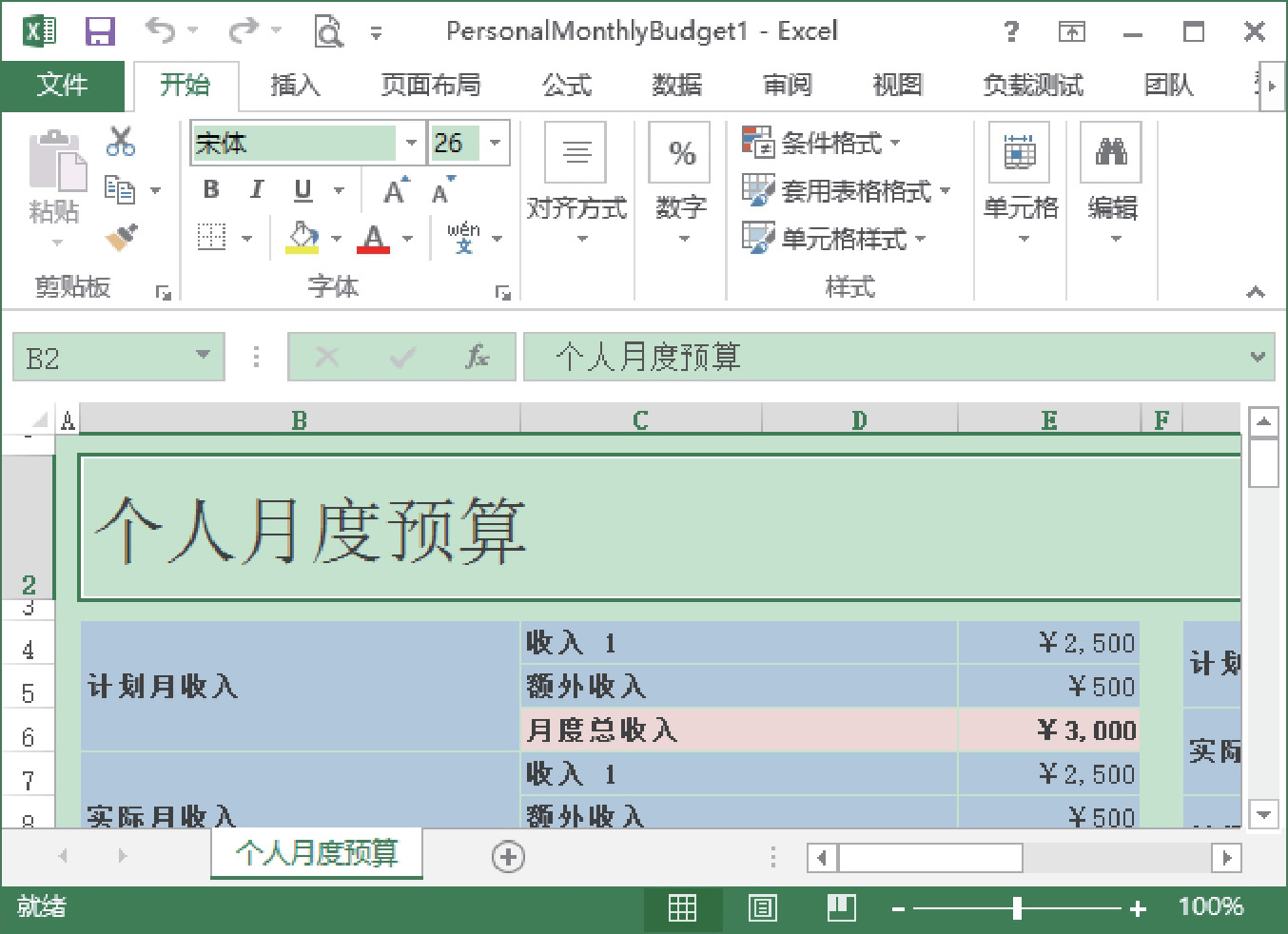Screen dimensions: 1288x934
Task: Switch to Page Layout view icon
Action: pos(762,908)
